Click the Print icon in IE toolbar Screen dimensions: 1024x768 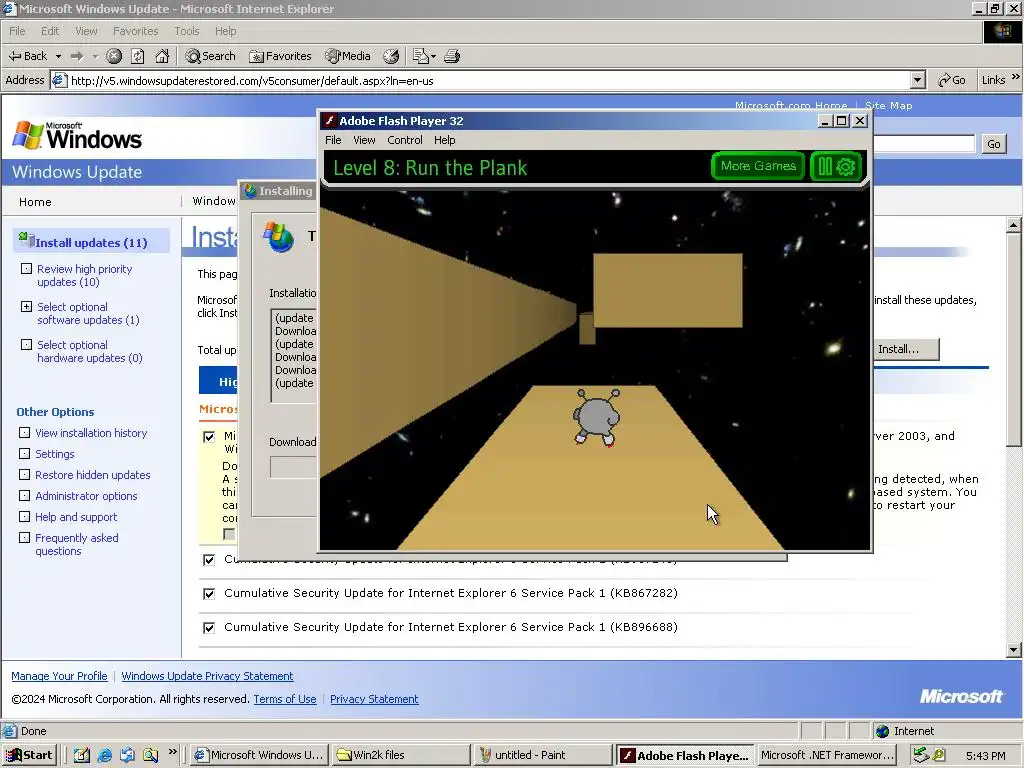coord(452,56)
